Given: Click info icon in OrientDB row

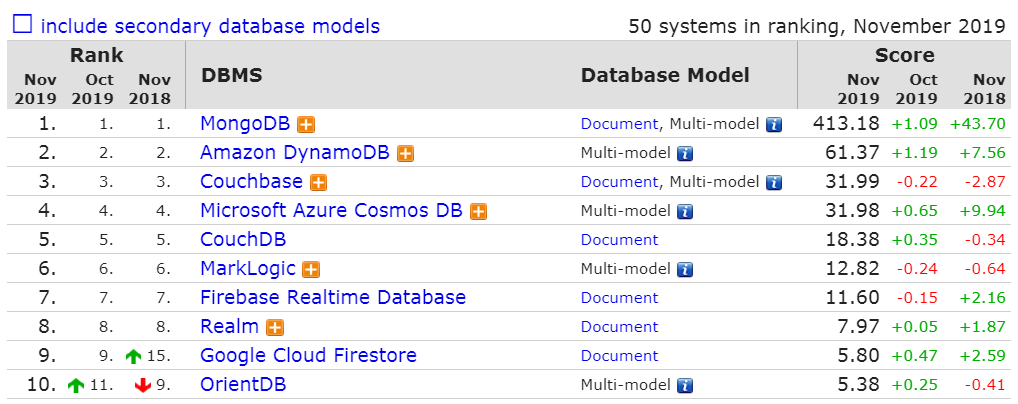Looking at the screenshot, I should tap(685, 386).
